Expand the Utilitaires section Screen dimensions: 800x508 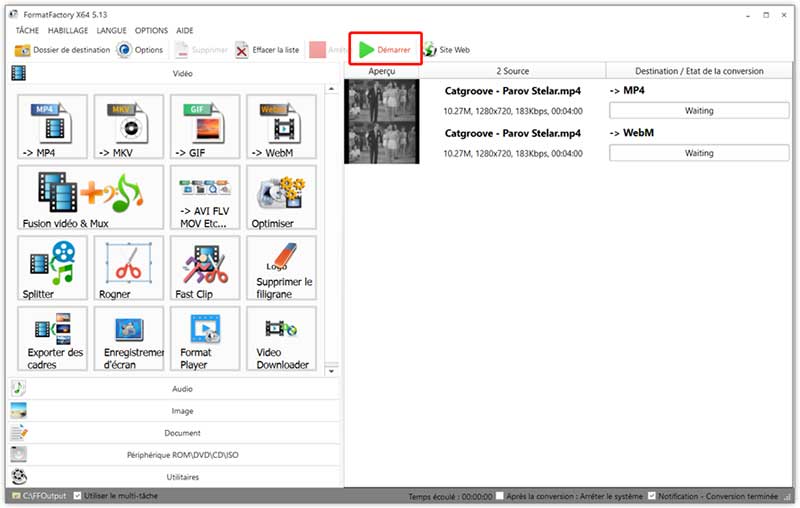click(x=174, y=477)
